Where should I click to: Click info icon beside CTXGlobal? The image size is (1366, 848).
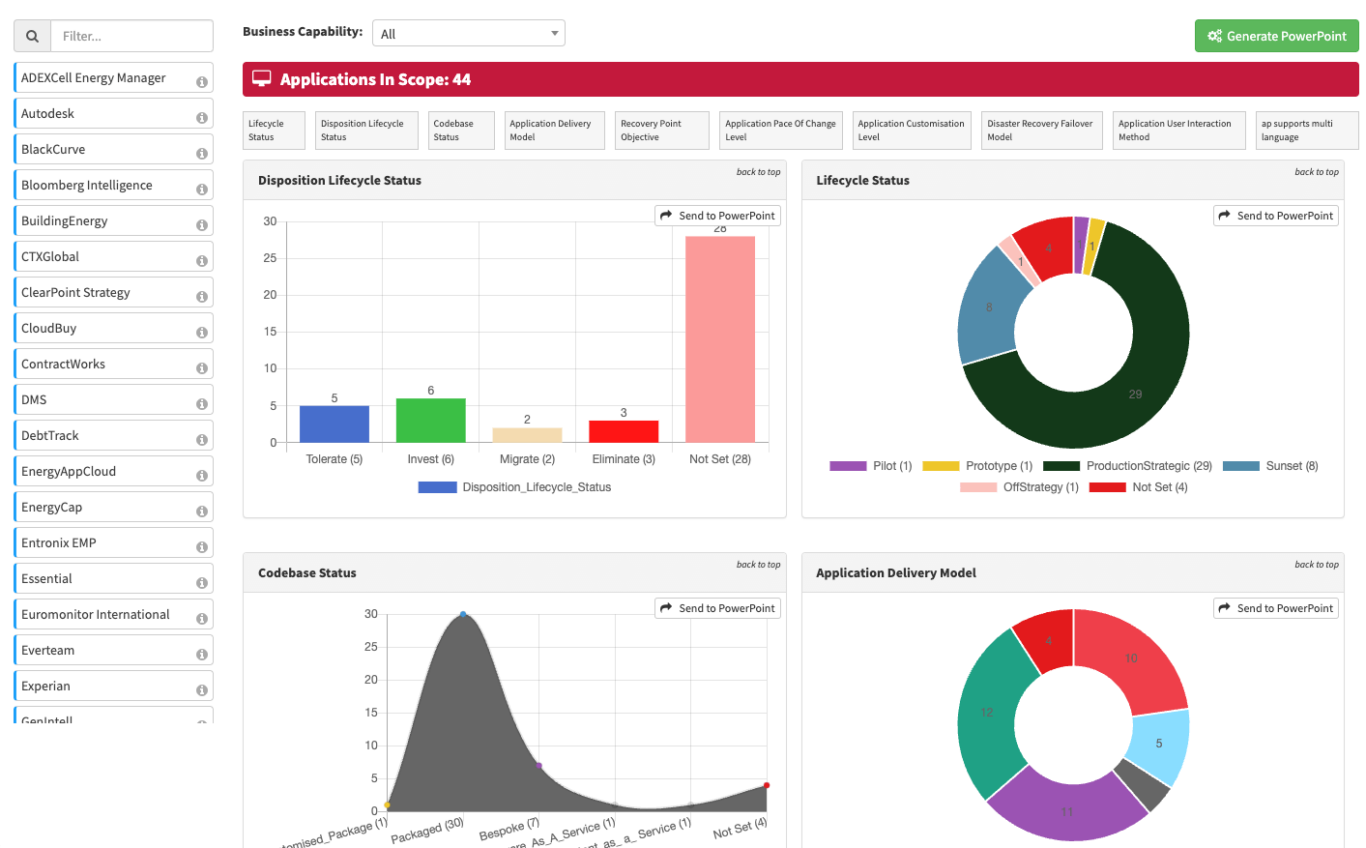[202, 261]
